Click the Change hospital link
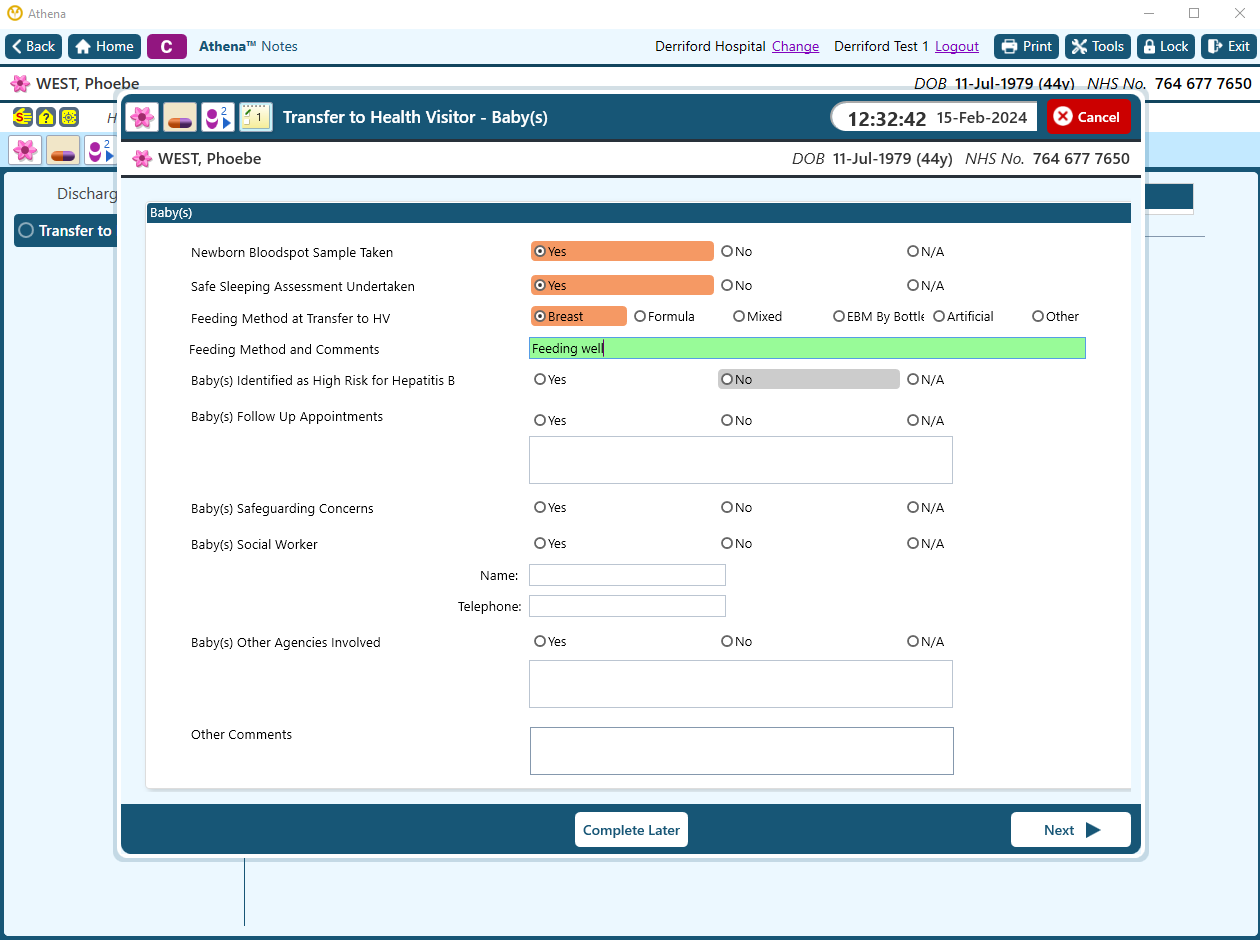 [x=795, y=46]
